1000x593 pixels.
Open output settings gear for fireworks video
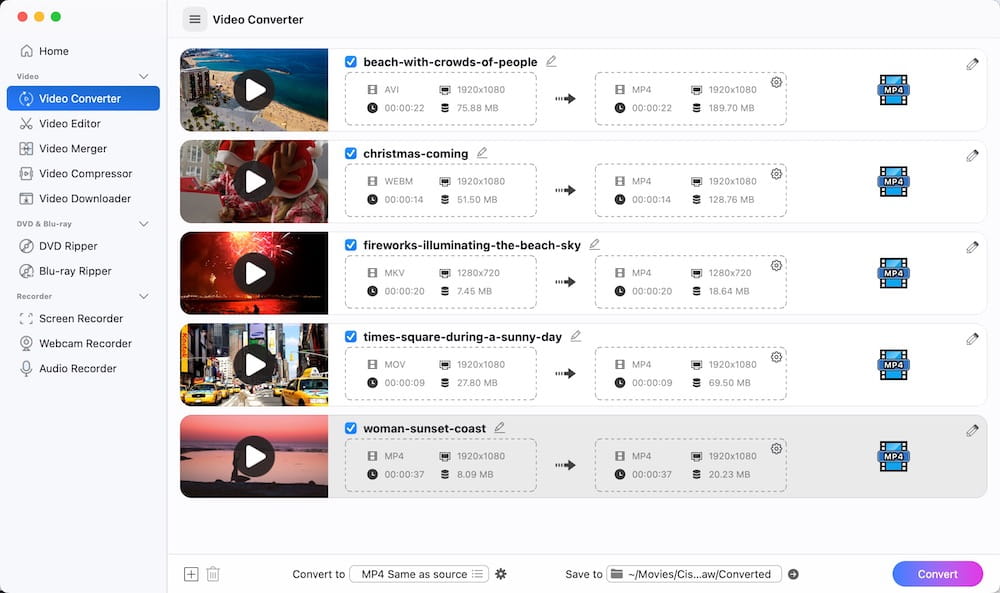(776, 265)
